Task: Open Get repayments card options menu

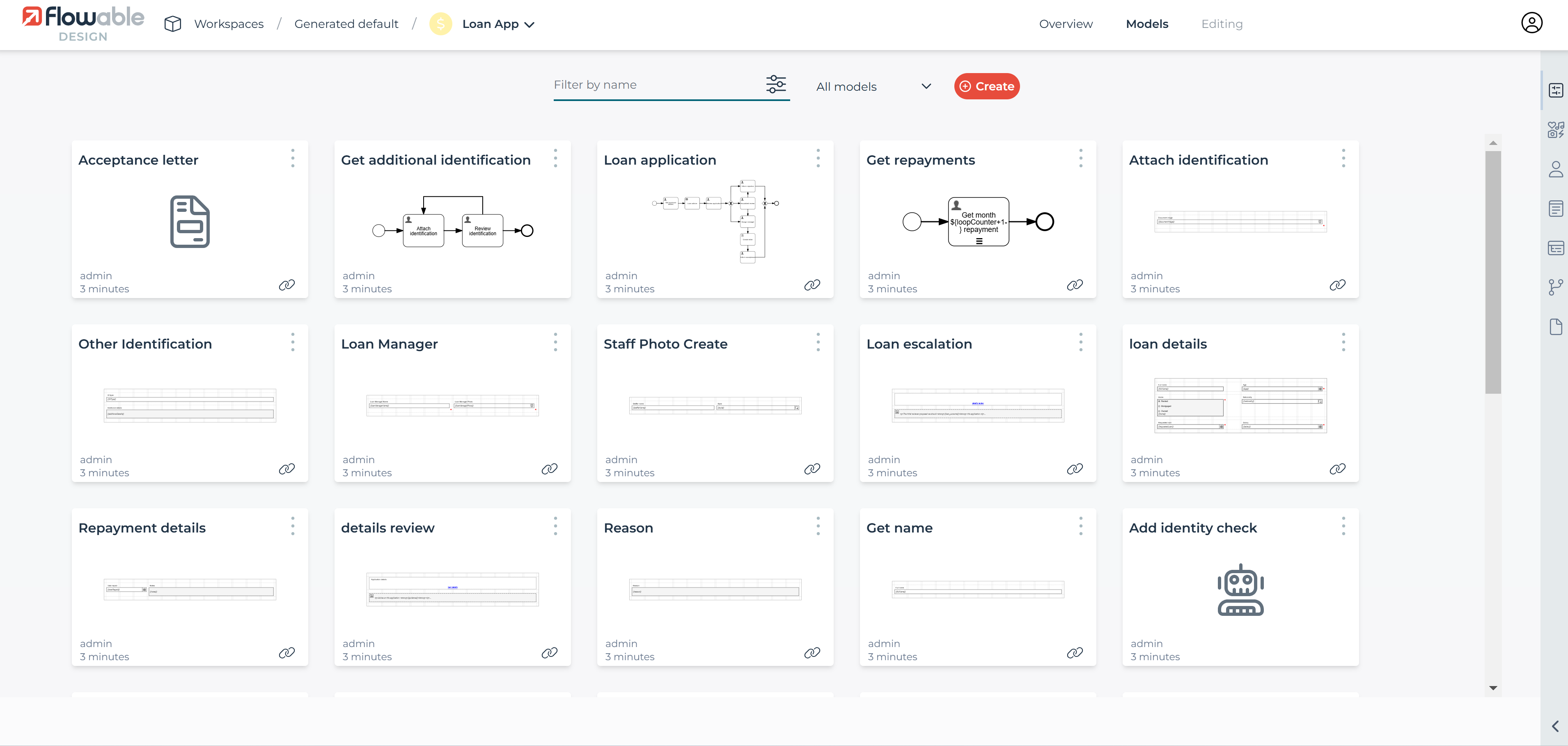Action: [x=1081, y=158]
